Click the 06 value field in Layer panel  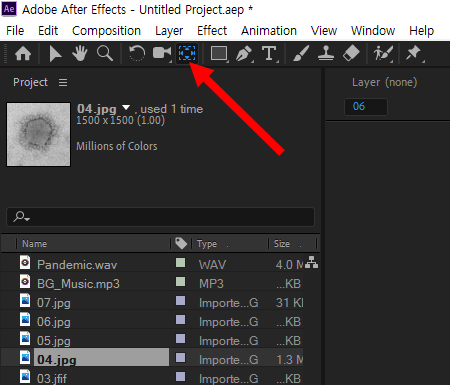(366, 107)
